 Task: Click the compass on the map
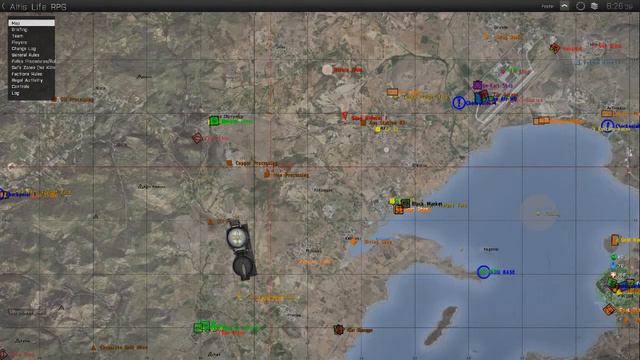click(x=241, y=250)
